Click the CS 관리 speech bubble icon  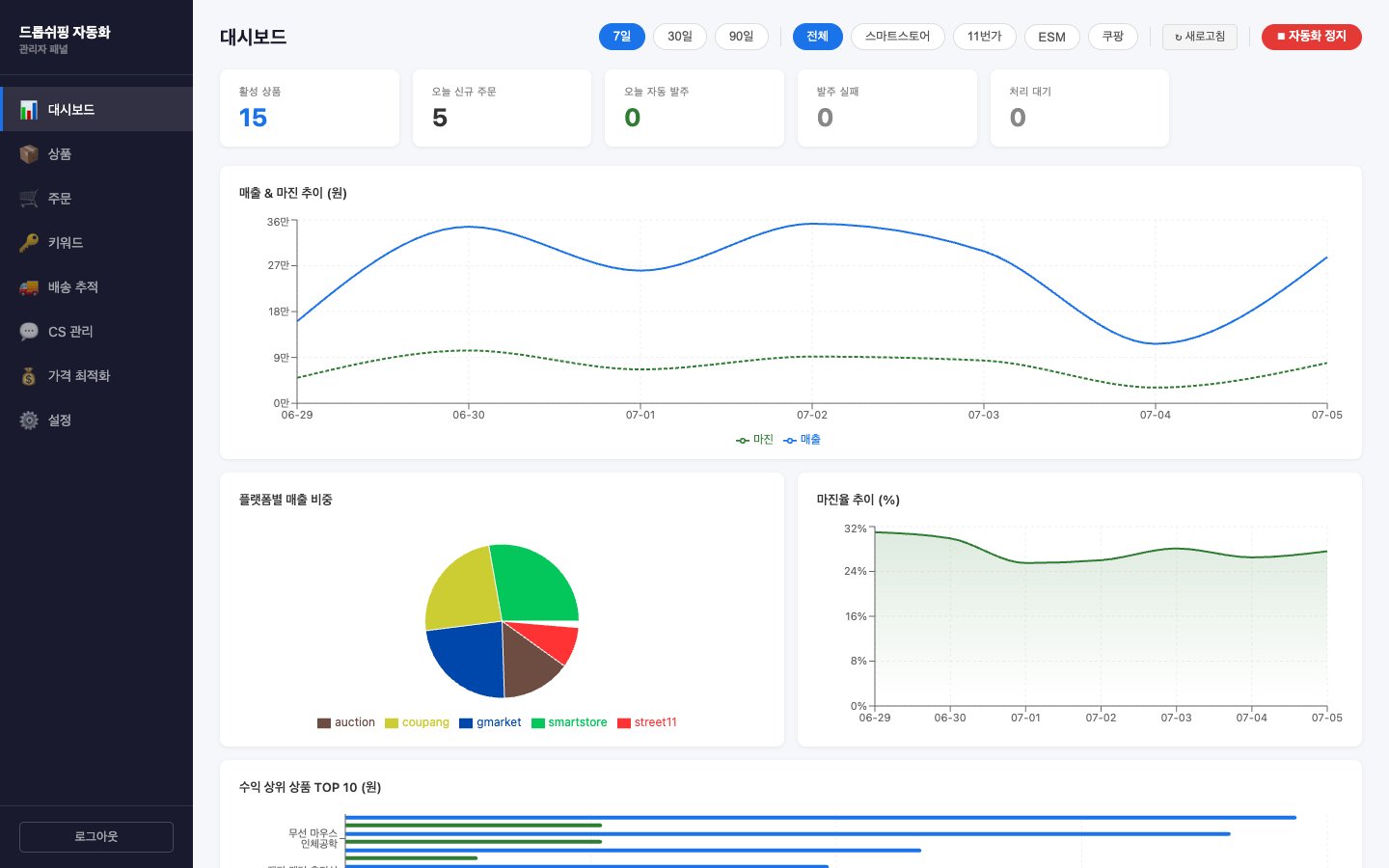click(29, 332)
